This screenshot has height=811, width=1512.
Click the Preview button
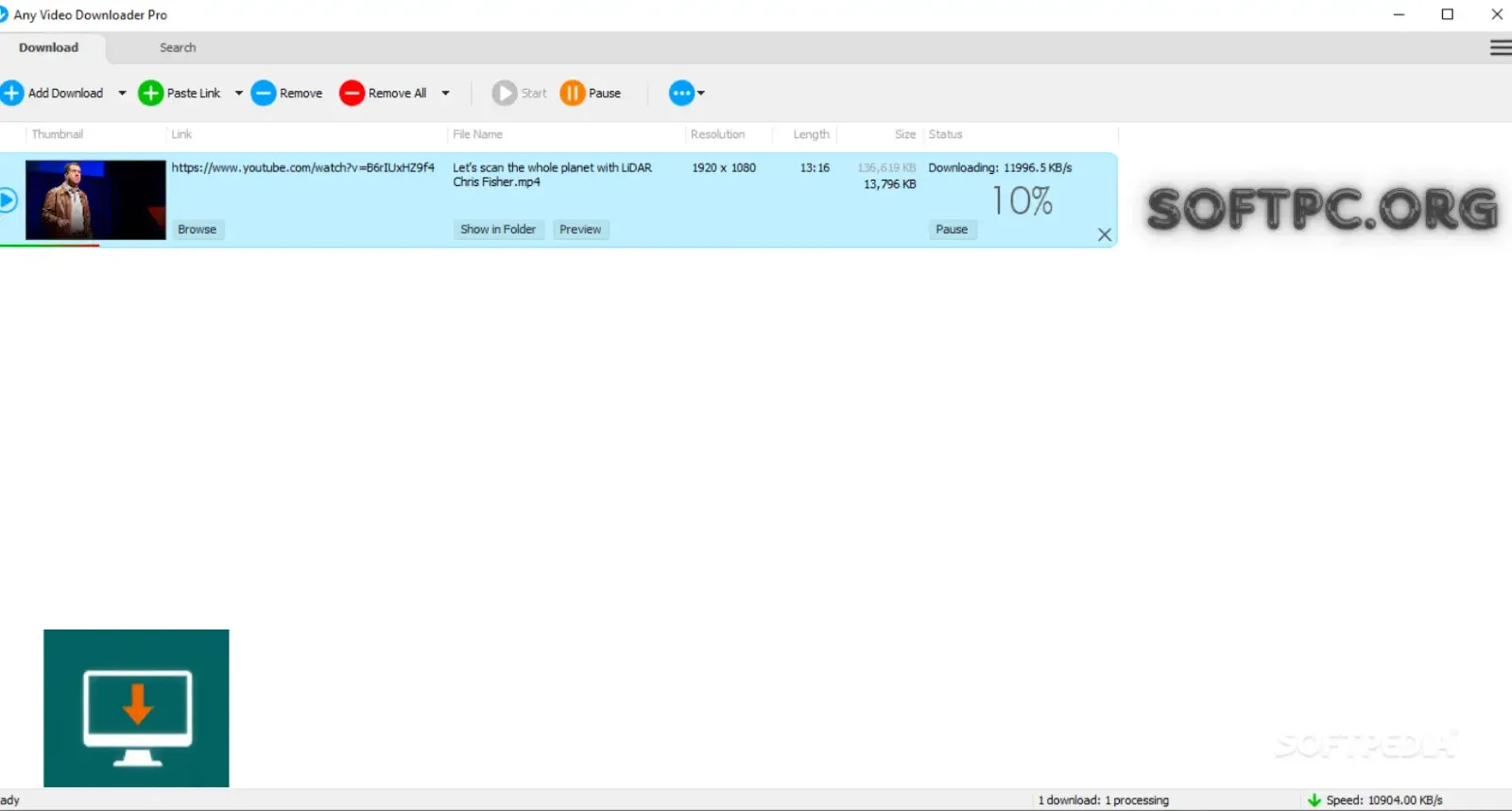[x=579, y=229]
